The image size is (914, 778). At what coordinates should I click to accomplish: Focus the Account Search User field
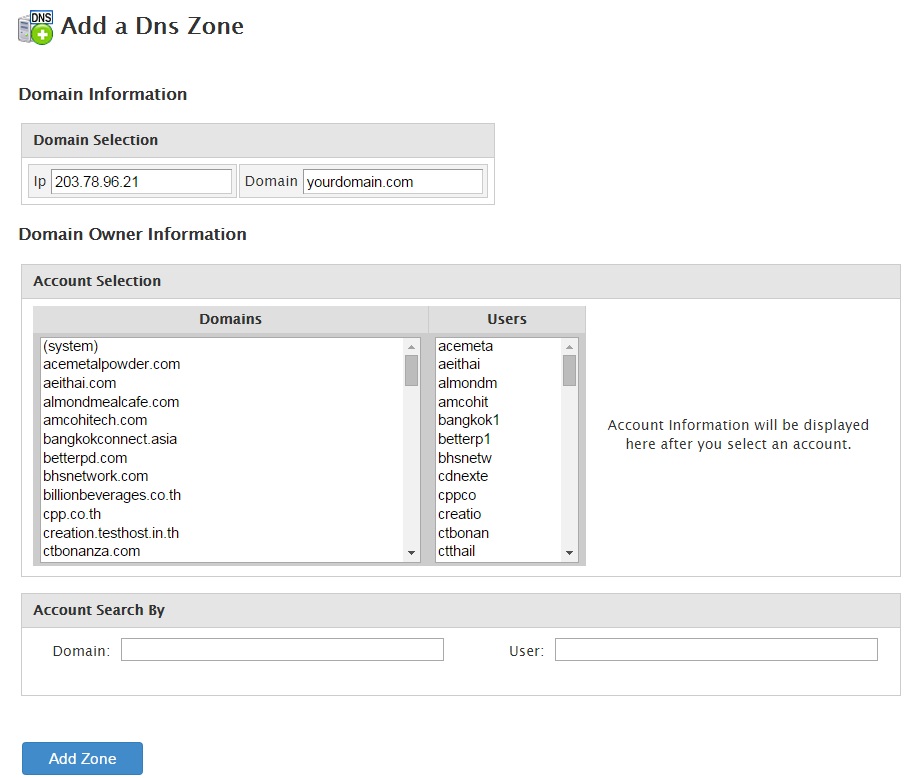(716, 651)
